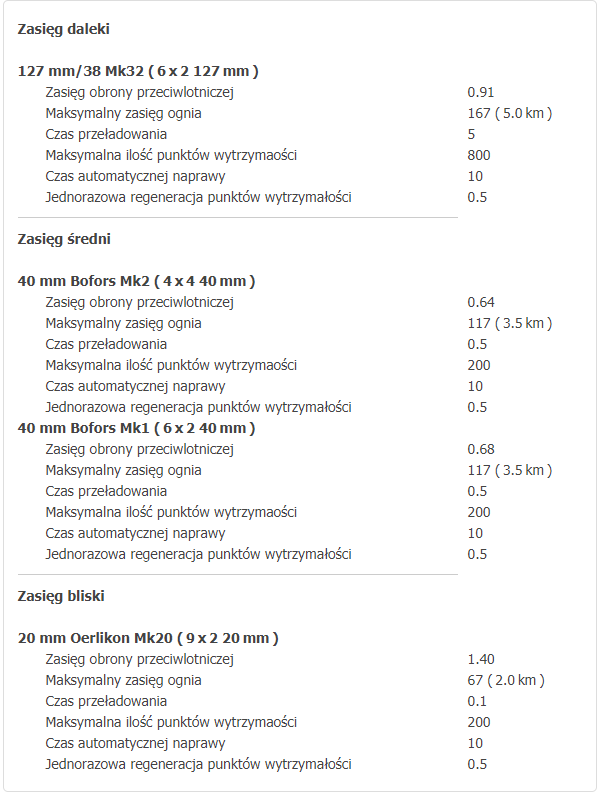Click the "Zasięg bliski" section heading
601x807 pixels.
point(61,596)
